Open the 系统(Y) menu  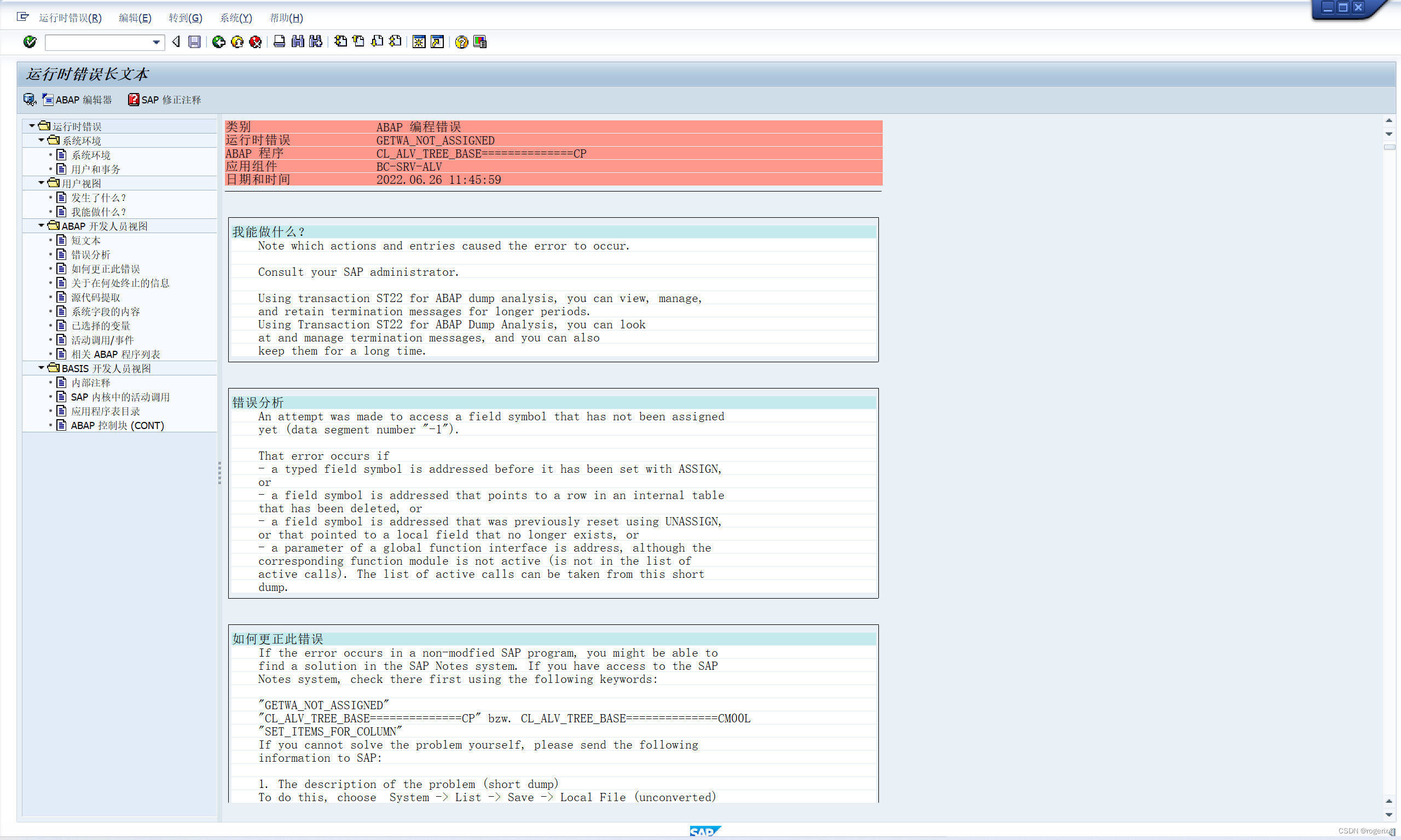[x=236, y=18]
